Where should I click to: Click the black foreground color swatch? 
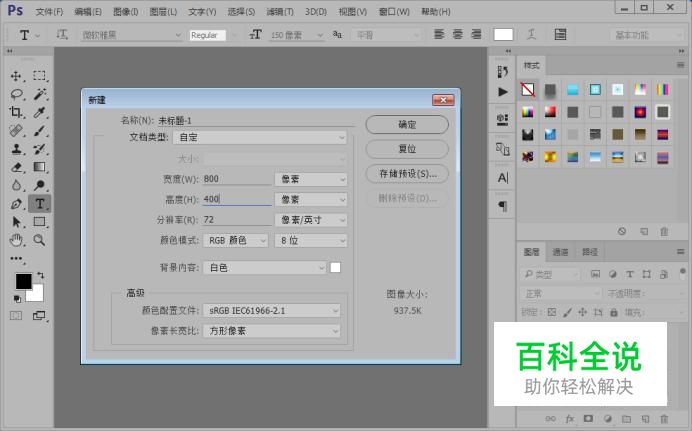tap(23, 281)
